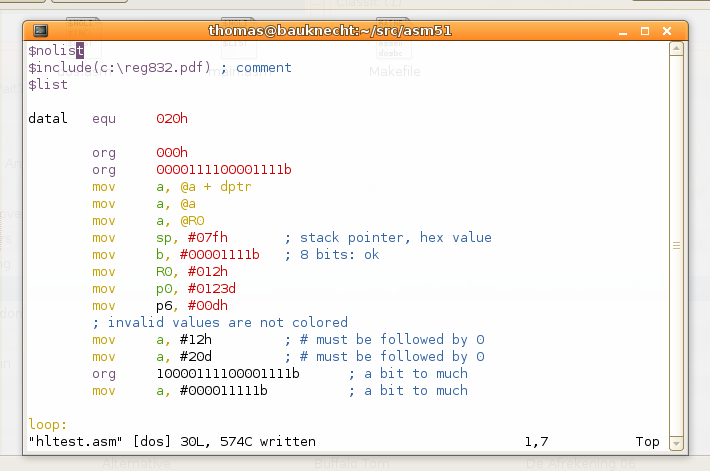This screenshot has height=471, width=710.
Task: Click the 'Top' position indicator
Action: click(648, 442)
